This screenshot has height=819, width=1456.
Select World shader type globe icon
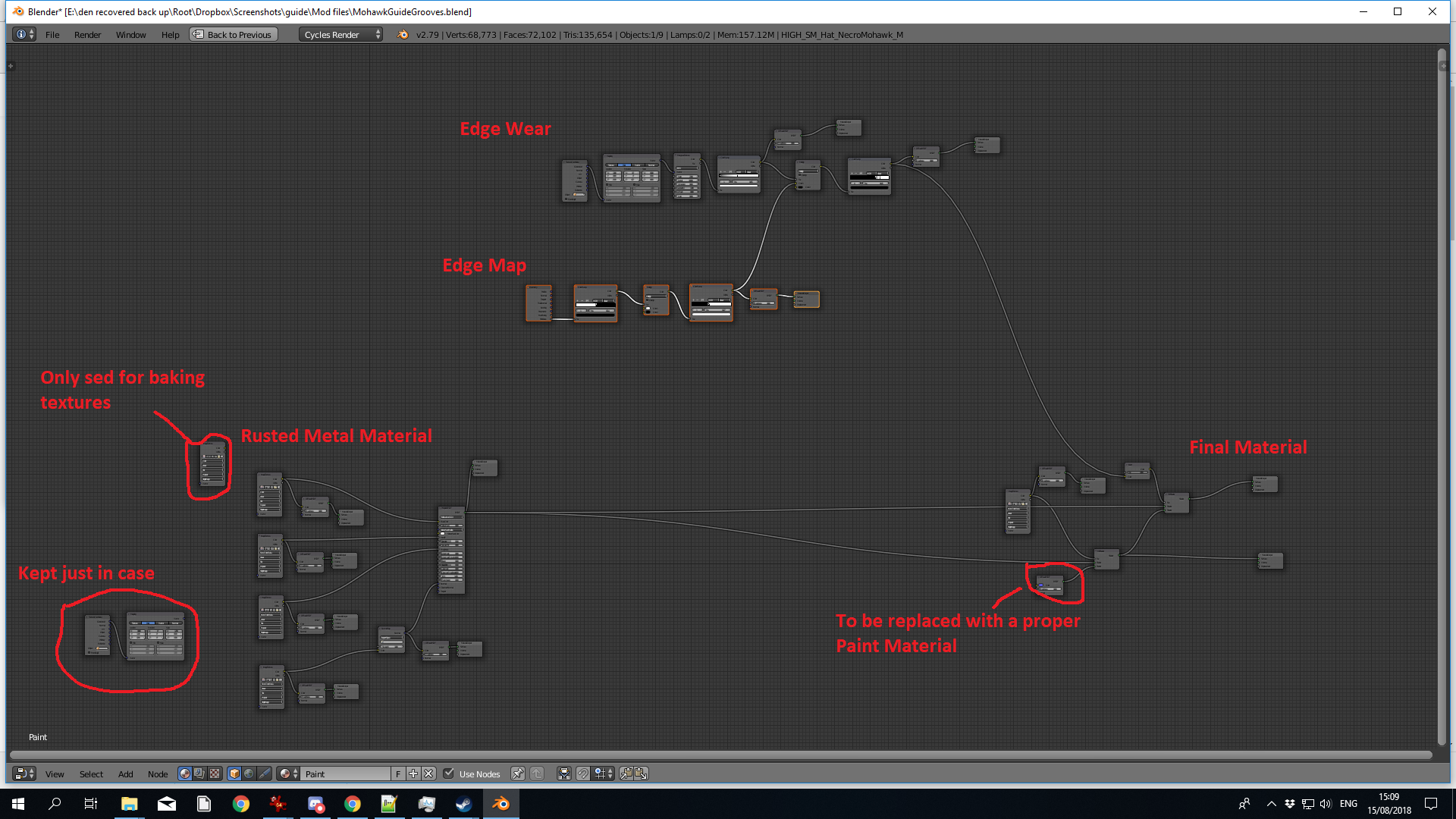tap(249, 773)
